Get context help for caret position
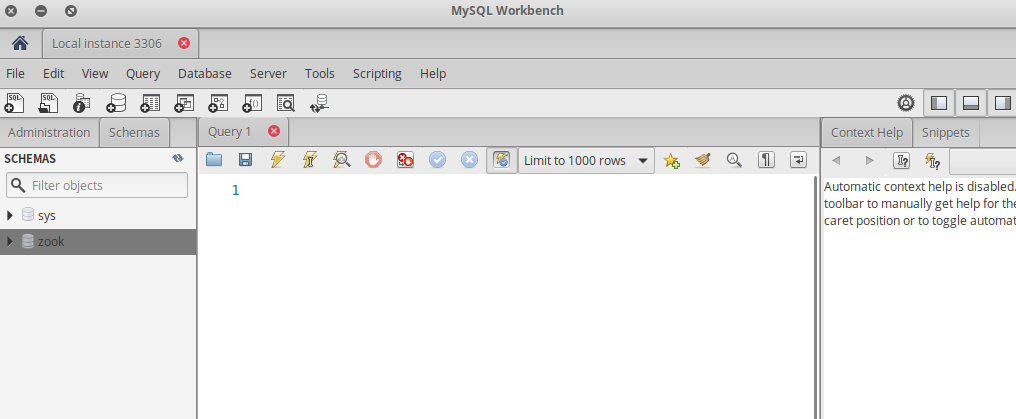 901,160
